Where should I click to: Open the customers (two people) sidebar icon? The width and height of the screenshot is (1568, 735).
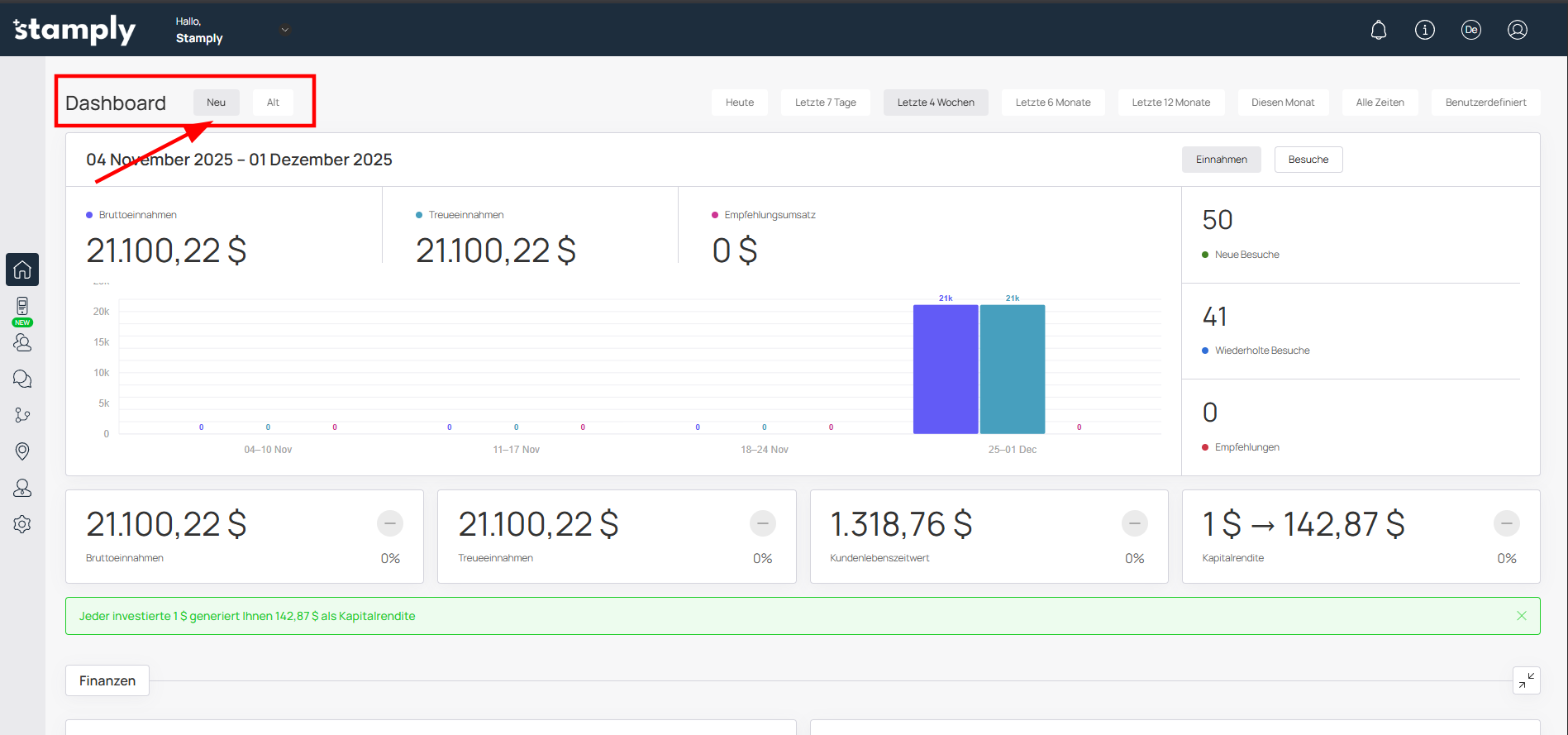(x=22, y=342)
